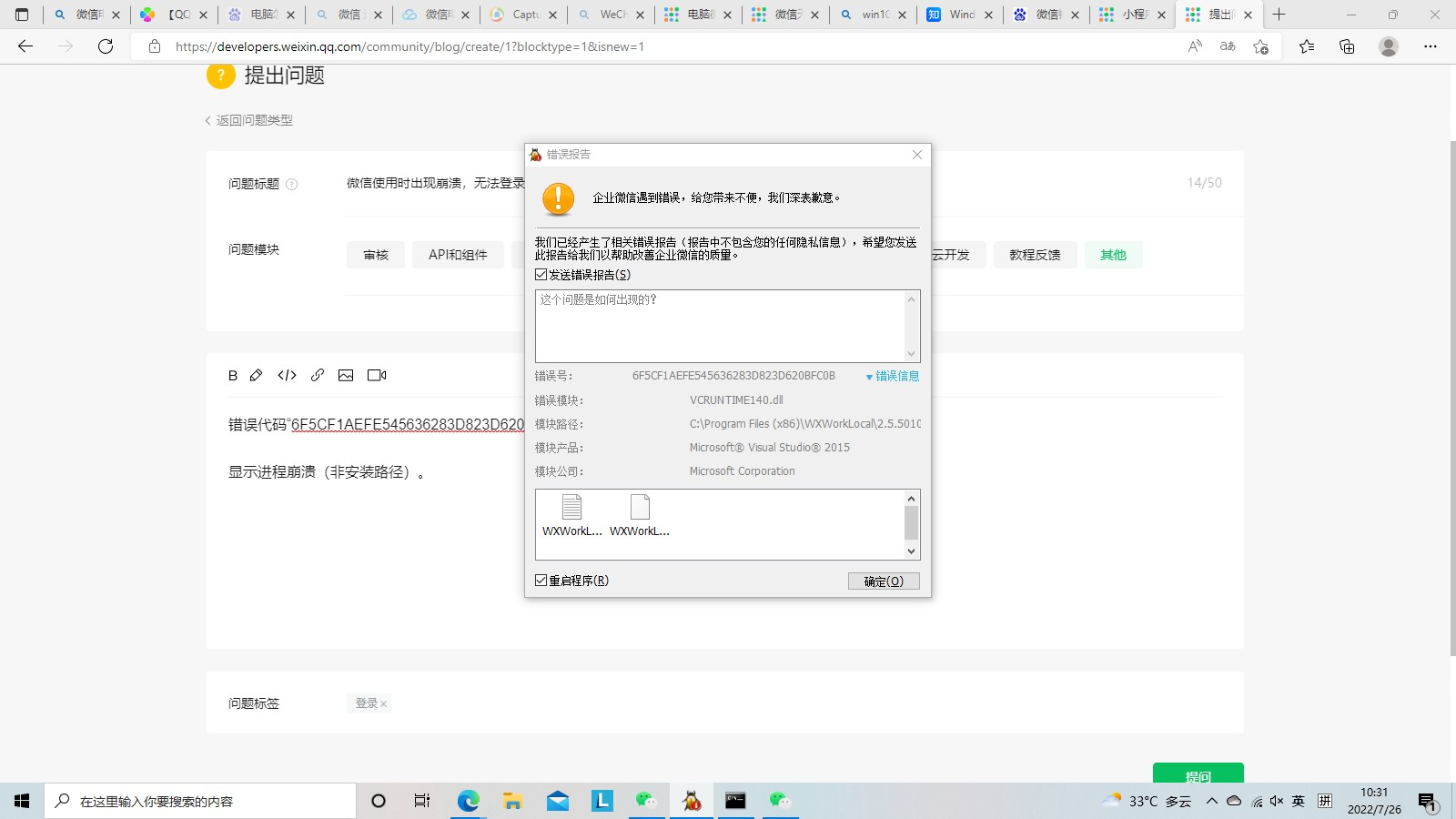Open Cortana circle on taskbar
1456x819 pixels.
pyautogui.click(x=379, y=801)
